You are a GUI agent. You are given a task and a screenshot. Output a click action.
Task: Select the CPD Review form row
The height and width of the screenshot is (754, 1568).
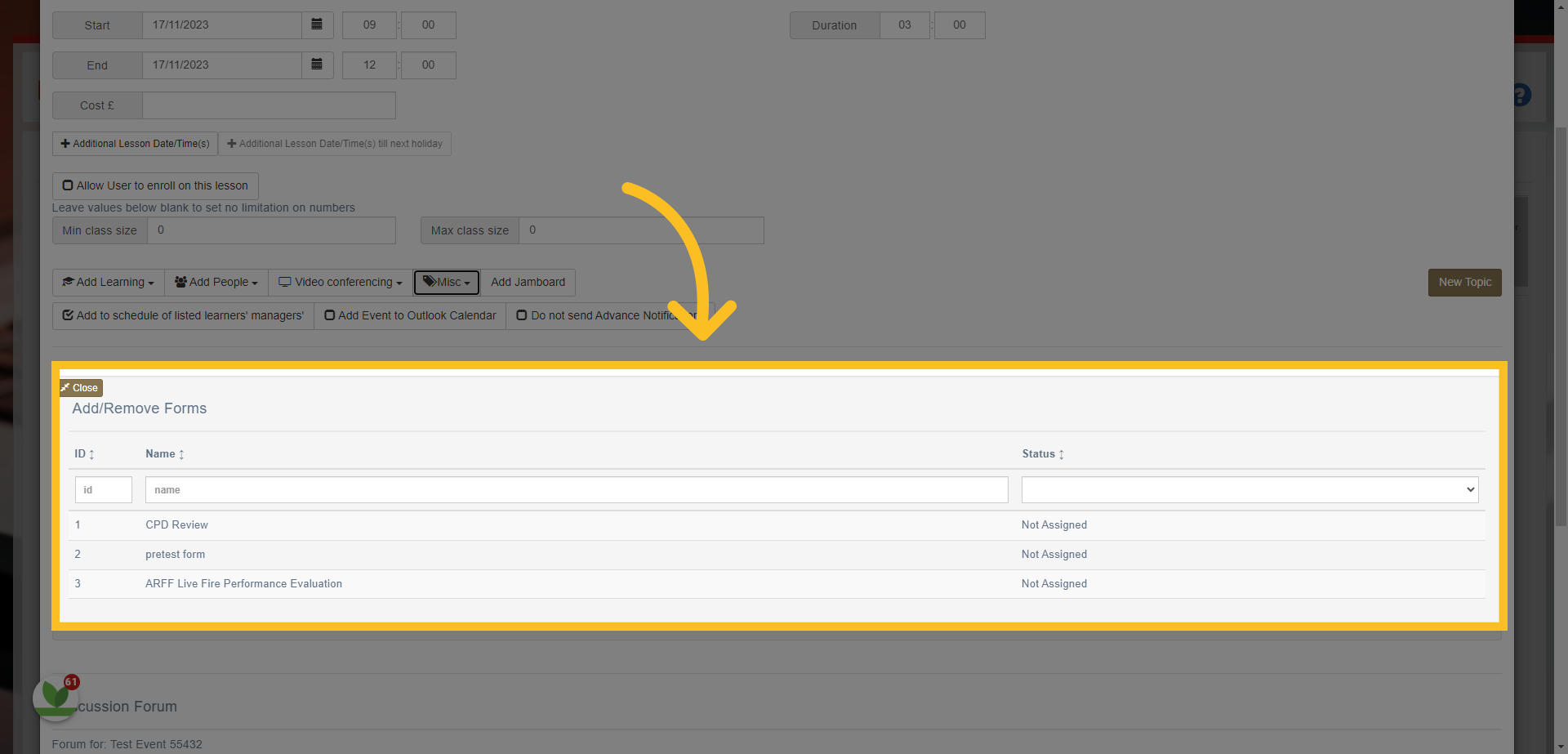(x=777, y=525)
